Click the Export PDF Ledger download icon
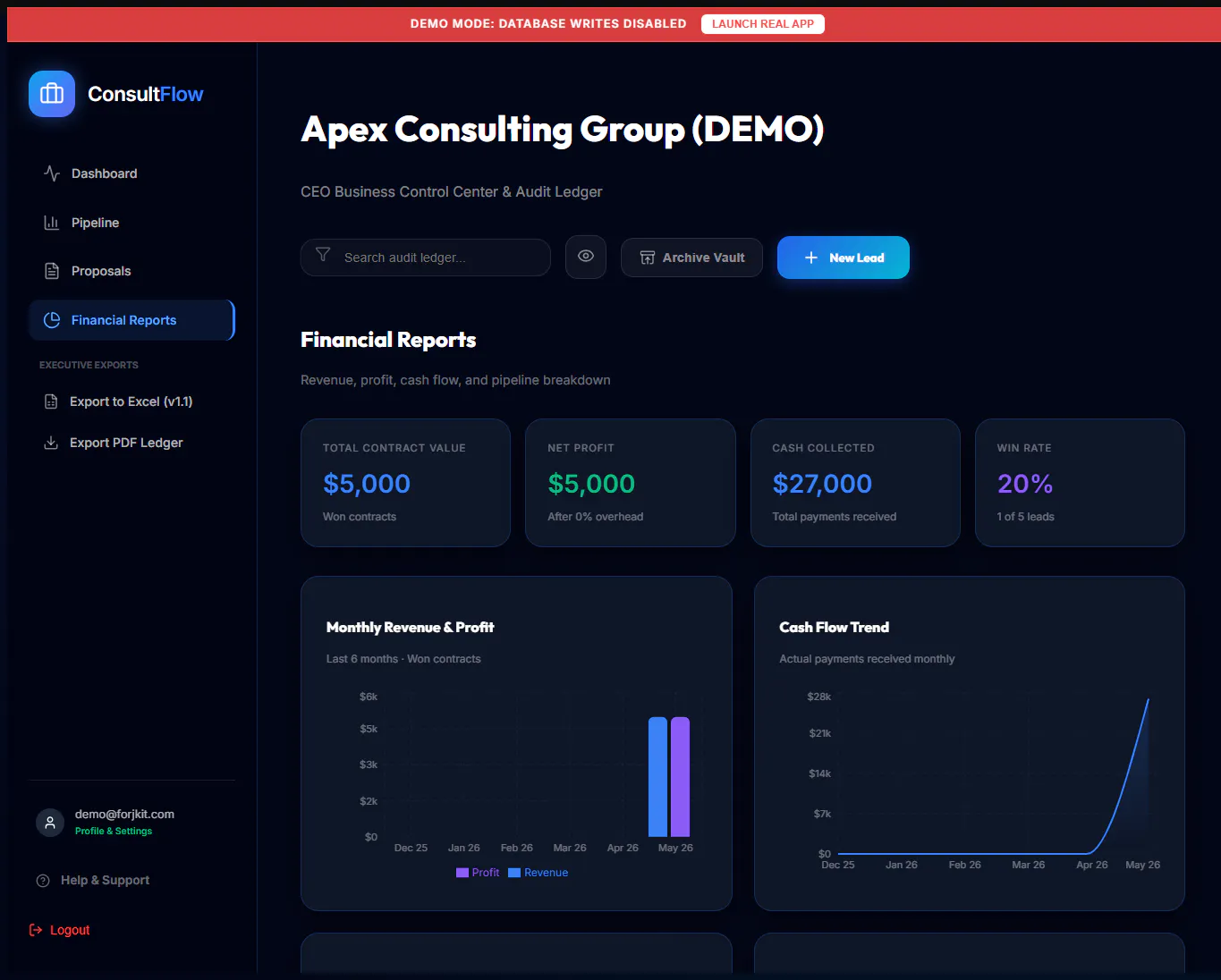This screenshot has width=1221, height=980. (51, 443)
